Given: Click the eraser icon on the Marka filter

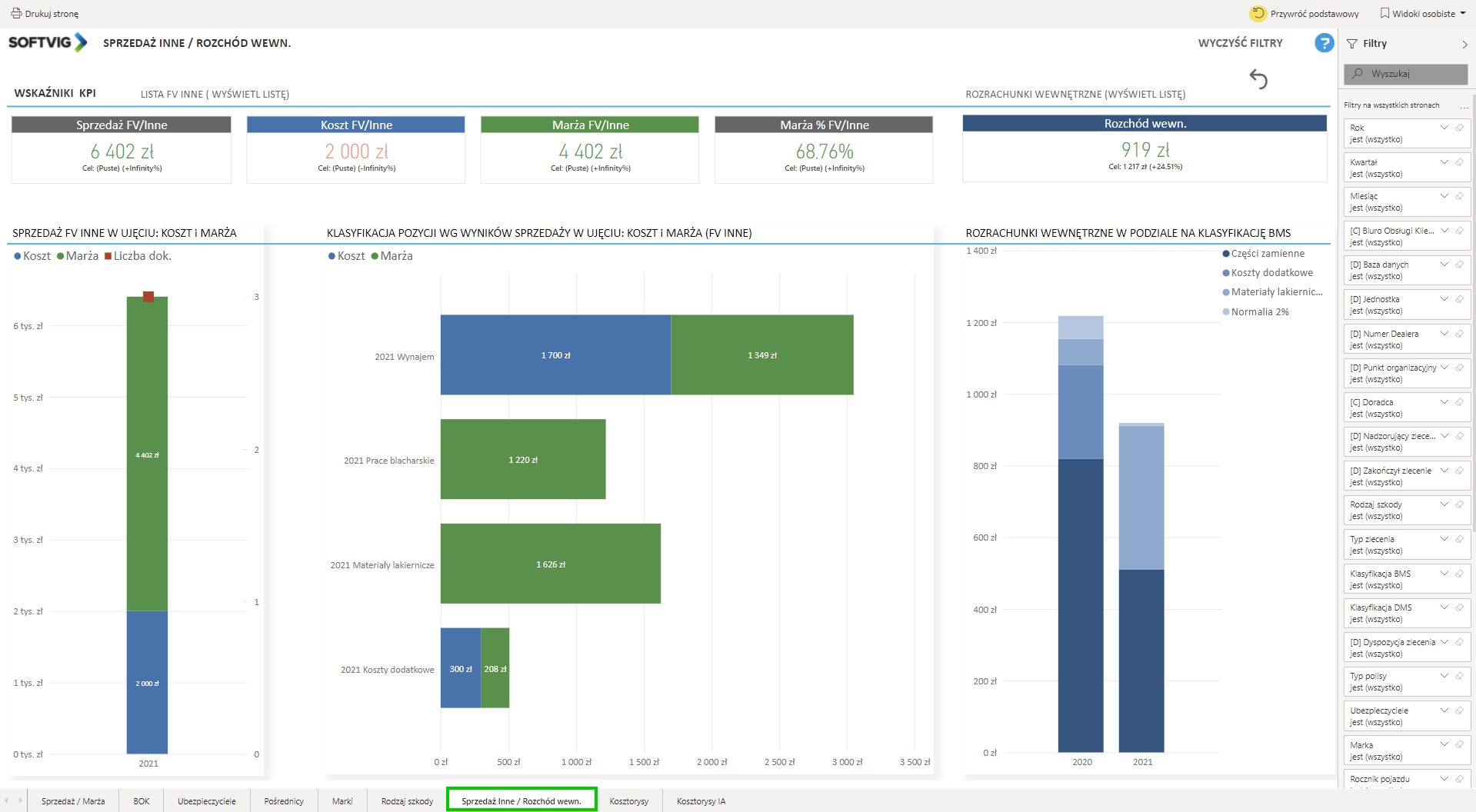Looking at the screenshot, I should click(x=1459, y=744).
